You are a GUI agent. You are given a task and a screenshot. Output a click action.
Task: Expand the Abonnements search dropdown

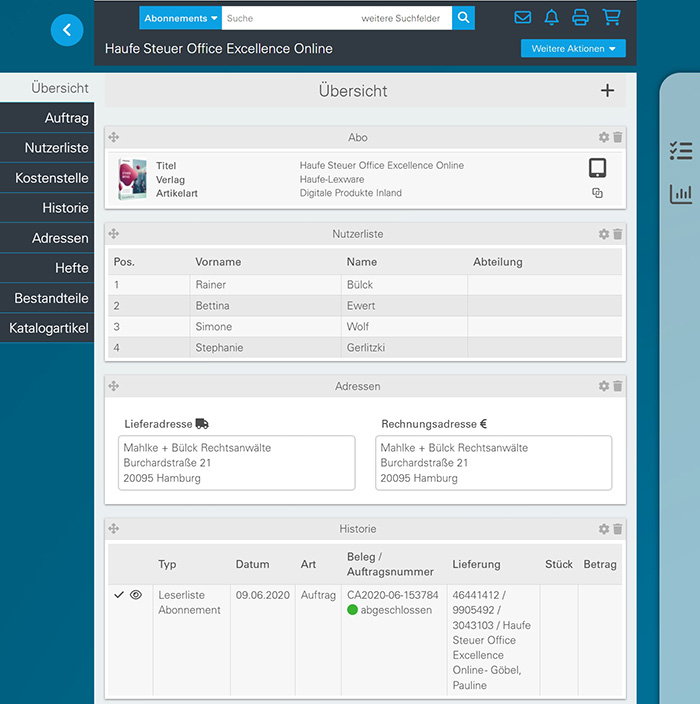click(180, 18)
